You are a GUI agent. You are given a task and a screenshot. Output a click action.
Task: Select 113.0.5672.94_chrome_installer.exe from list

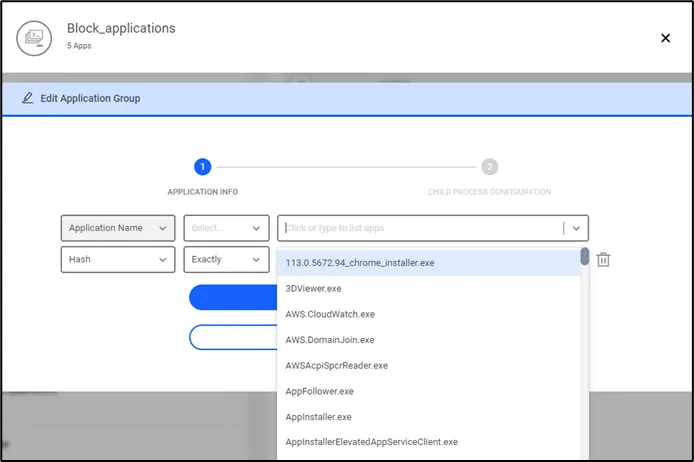pos(428,263)
